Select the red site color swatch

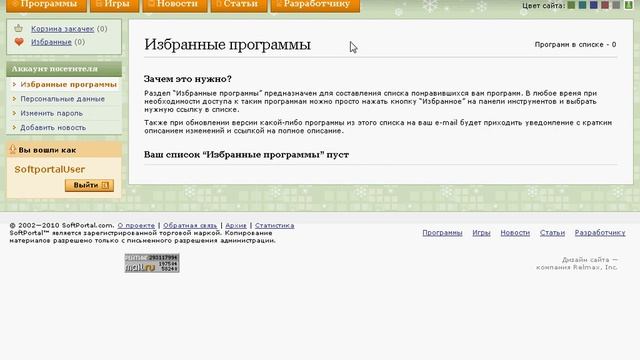click(605, 5)
